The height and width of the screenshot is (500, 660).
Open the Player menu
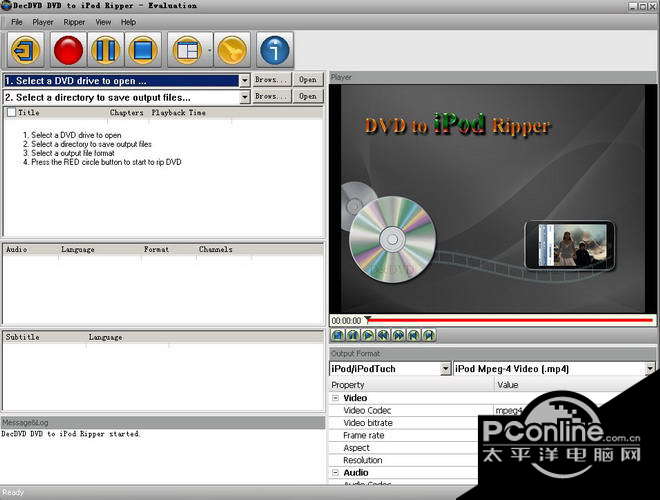pos(43,22)
